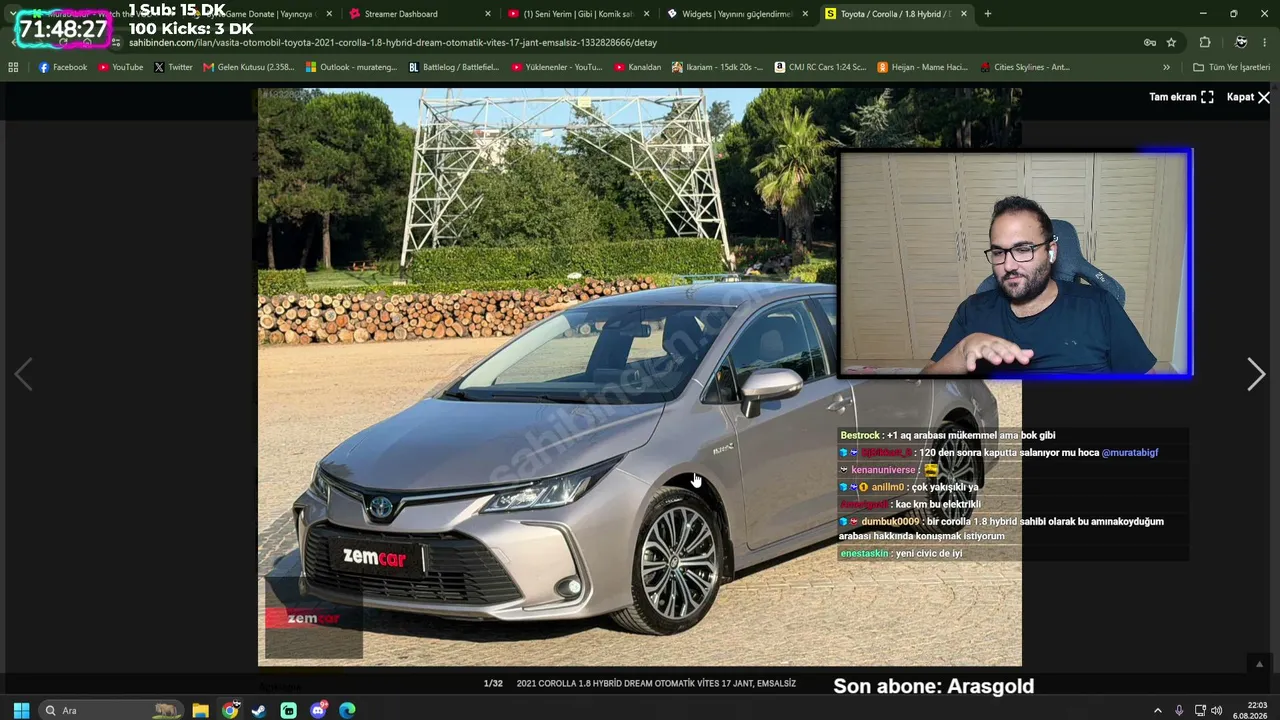Close the photo viewer with Kapat
The width and height of the screenshot is (1280, 720).
point(1249,97)
